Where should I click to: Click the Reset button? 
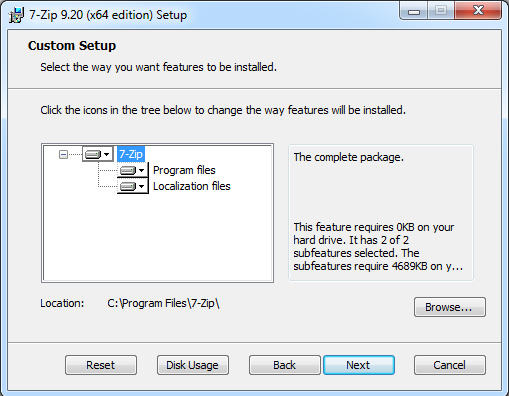point(101,365)
